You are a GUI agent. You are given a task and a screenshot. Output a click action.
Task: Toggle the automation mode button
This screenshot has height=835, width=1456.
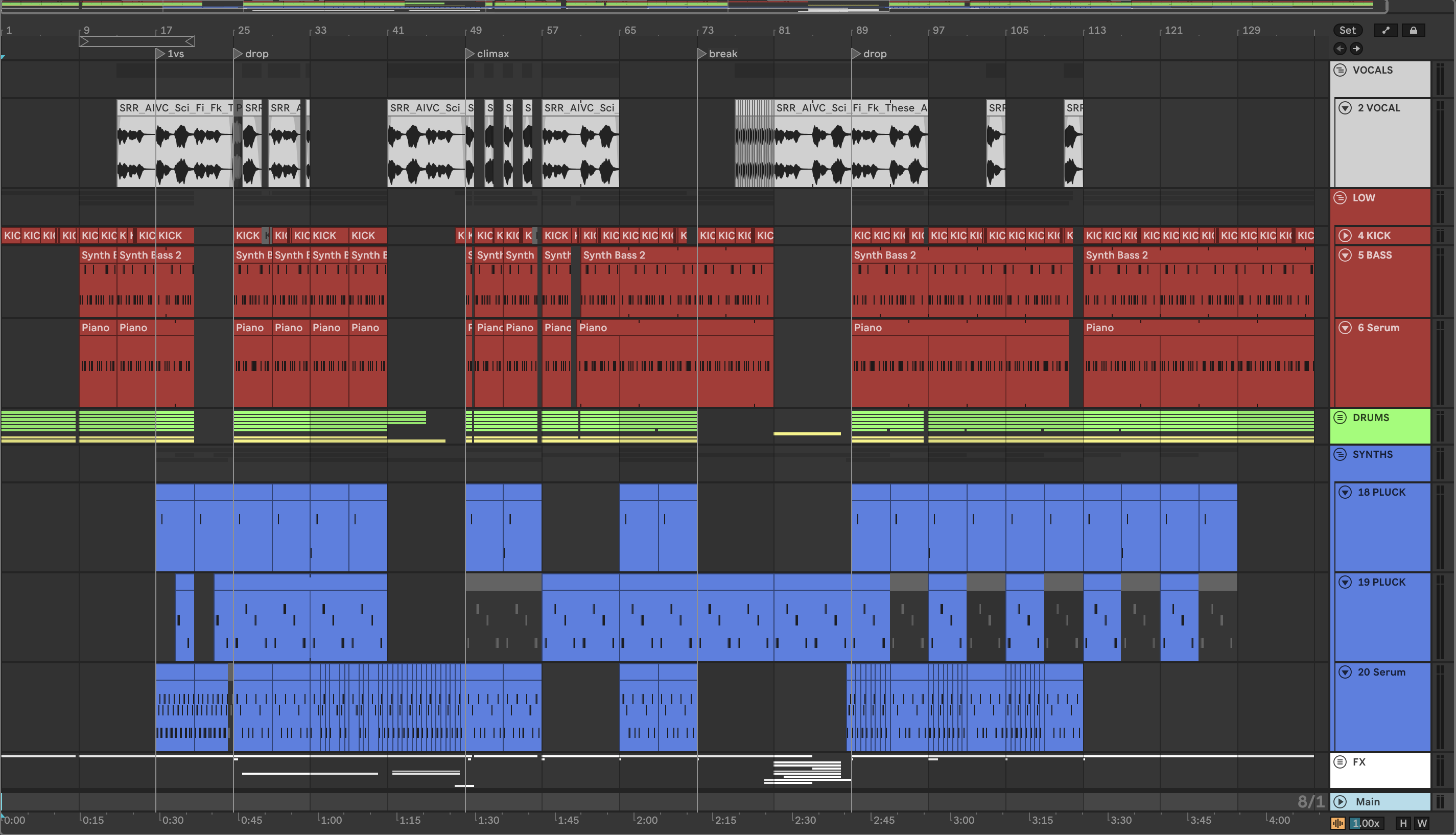[x=1385, y=30]
